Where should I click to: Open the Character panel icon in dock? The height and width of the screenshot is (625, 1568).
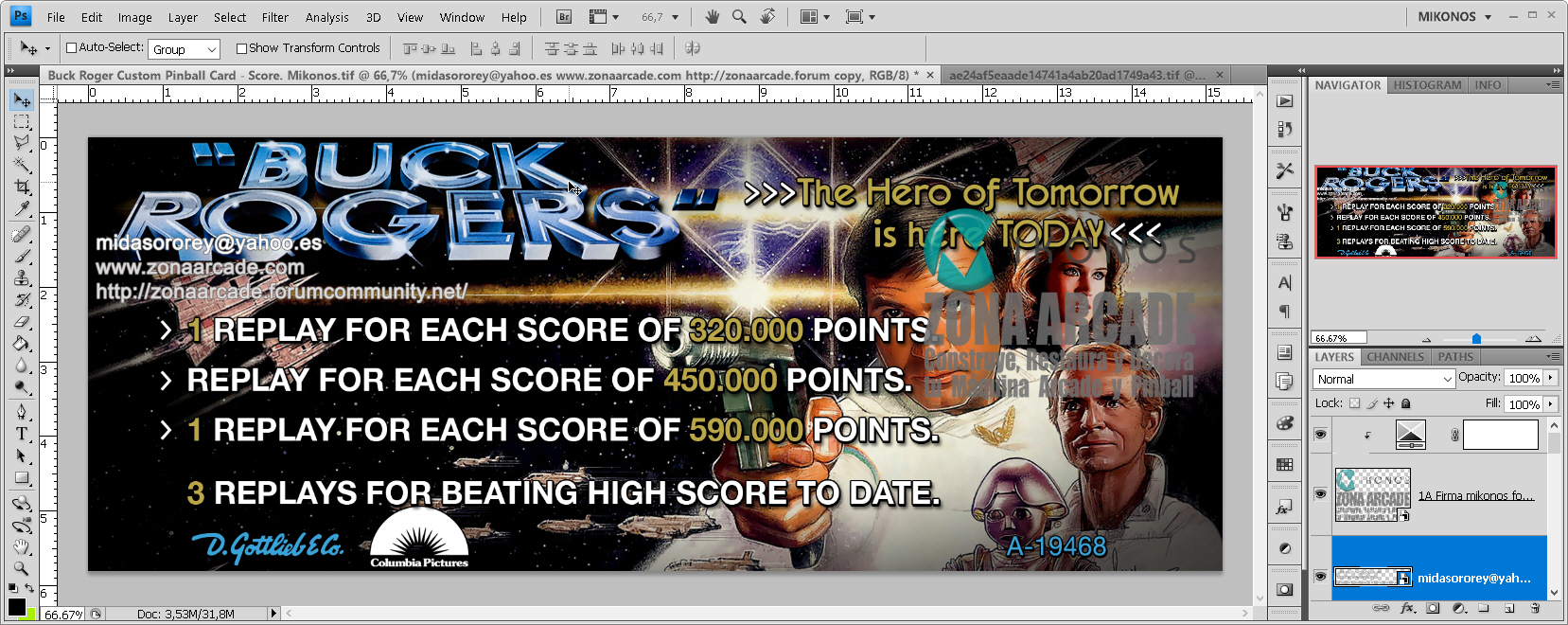(1284, 282)
